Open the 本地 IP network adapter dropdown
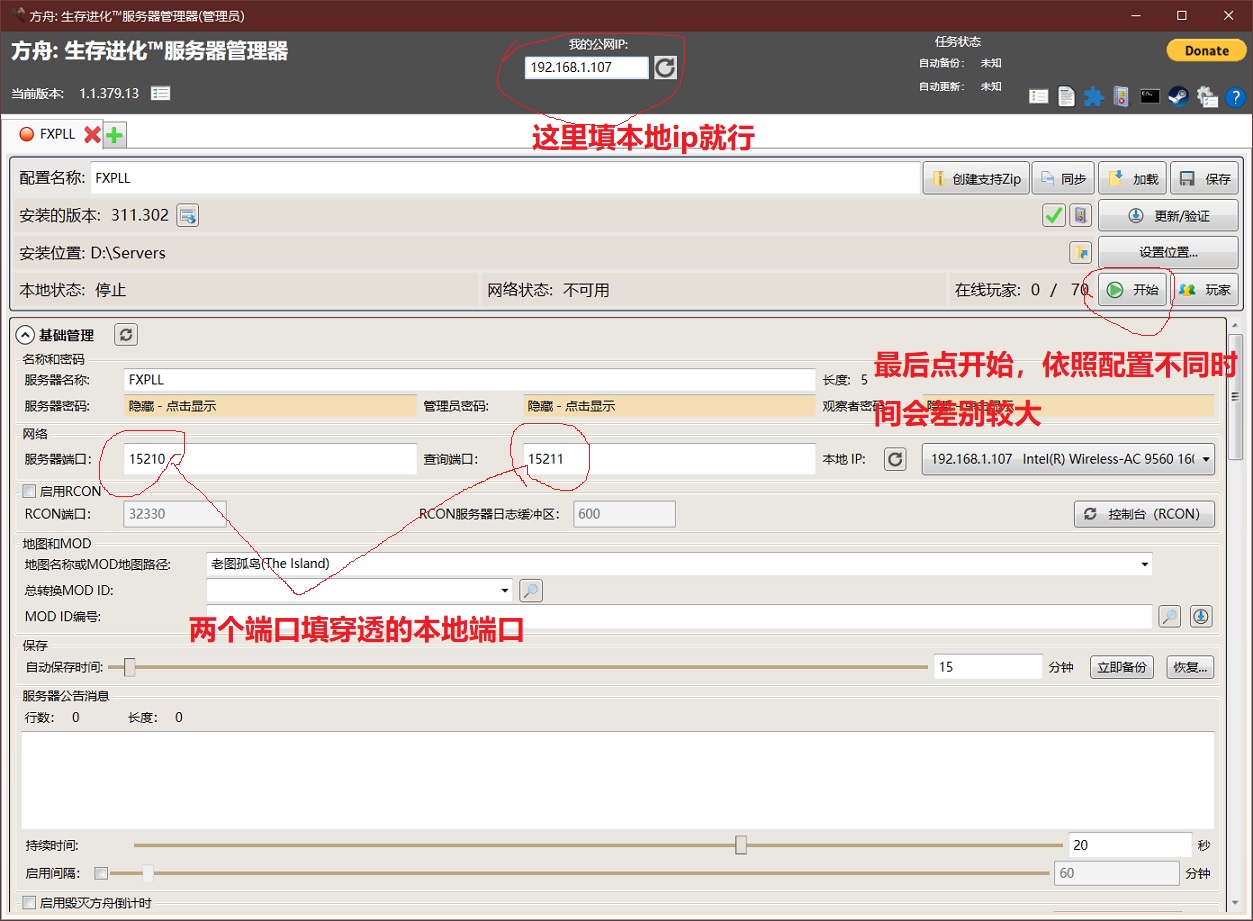This screenshot has height=921, width=1253. point(1068,459)
